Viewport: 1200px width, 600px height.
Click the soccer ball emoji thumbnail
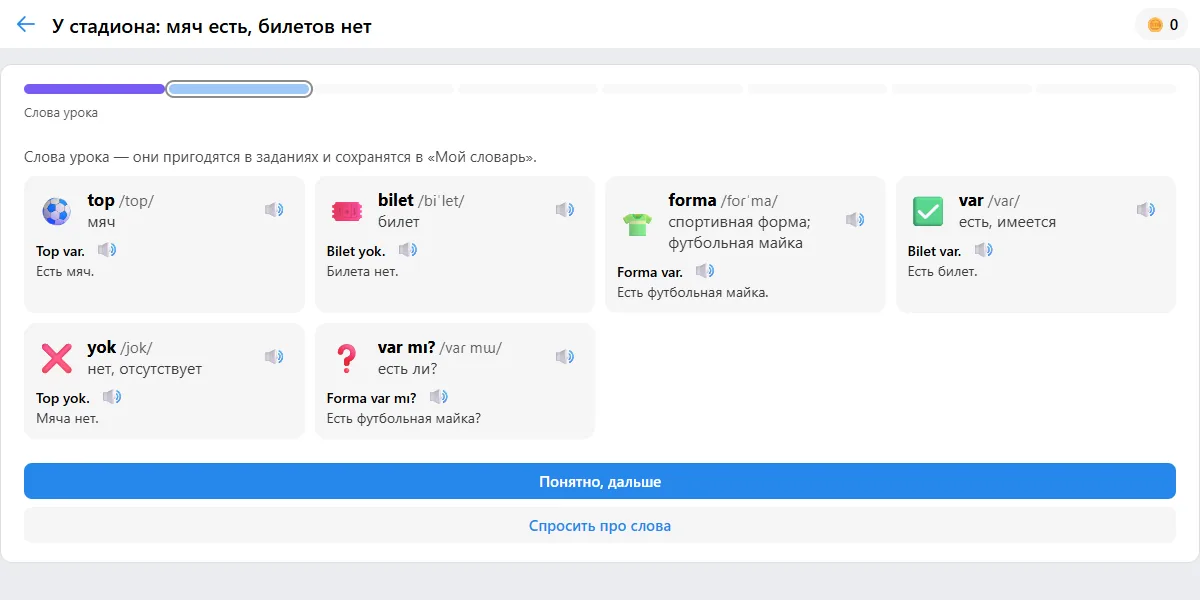(x=56, y=211)
